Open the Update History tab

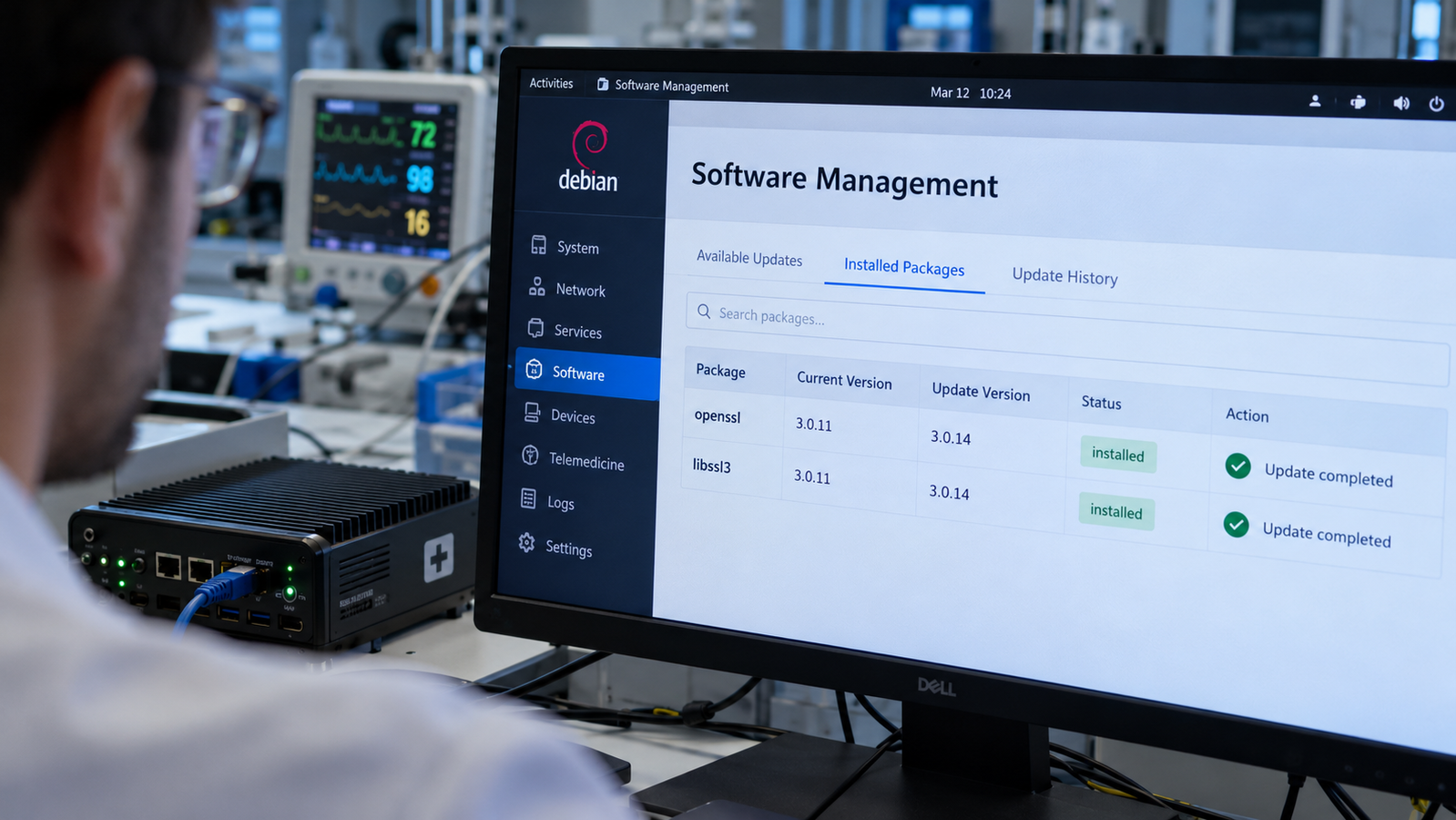tap(1065, 276)
